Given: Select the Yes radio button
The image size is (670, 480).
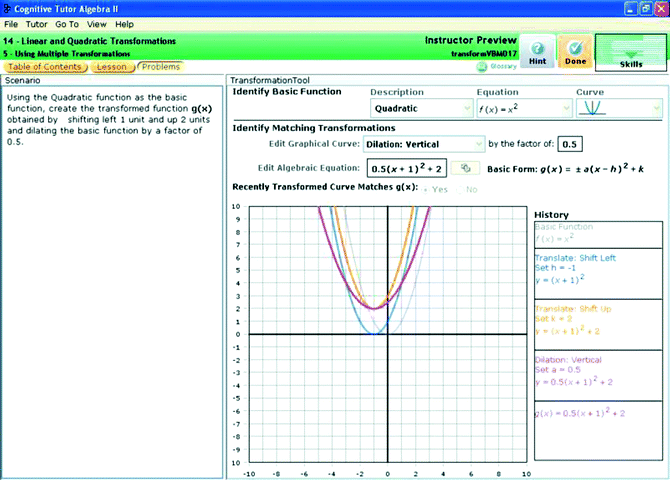Looking at the screenshot, I should coord(425,190).
